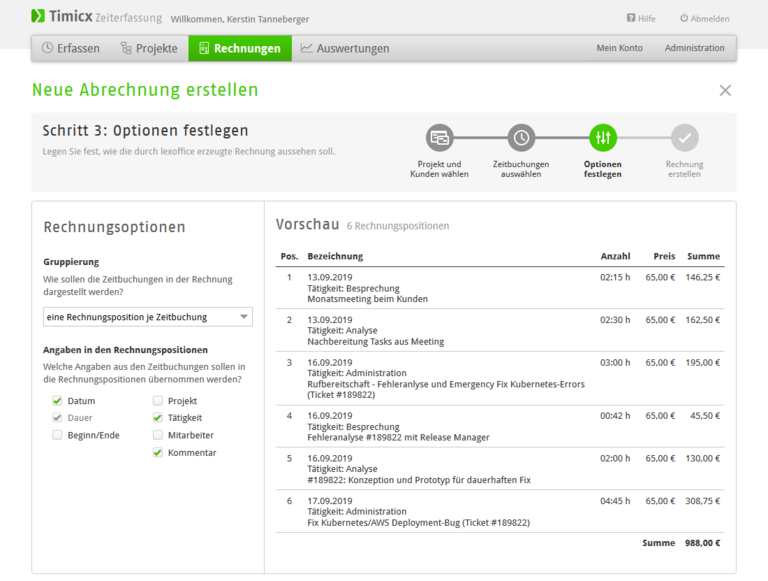The image size is (768, 581).
Task: Uncheck the Datum checkbox
Action: [x=57, y=401]
